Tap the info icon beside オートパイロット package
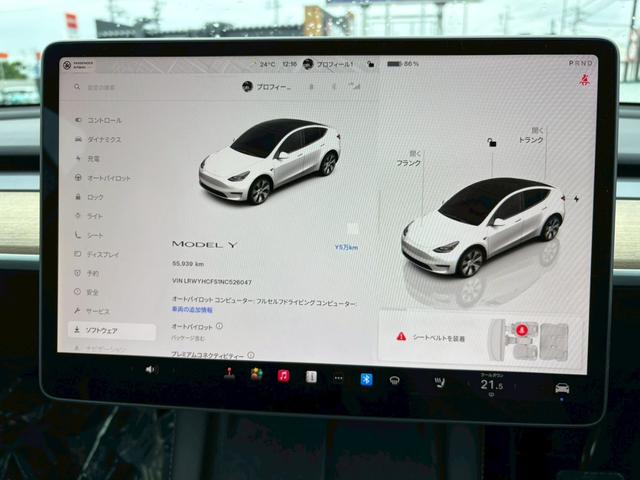The height and width of the screenshot is (480, 640). click(219, 326)
